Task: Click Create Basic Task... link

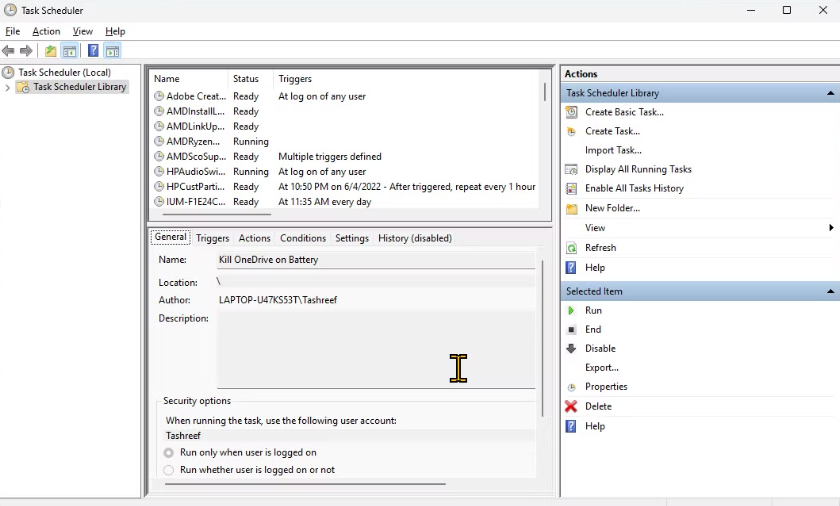Action: pyautogui.click(x=624, y=112)
